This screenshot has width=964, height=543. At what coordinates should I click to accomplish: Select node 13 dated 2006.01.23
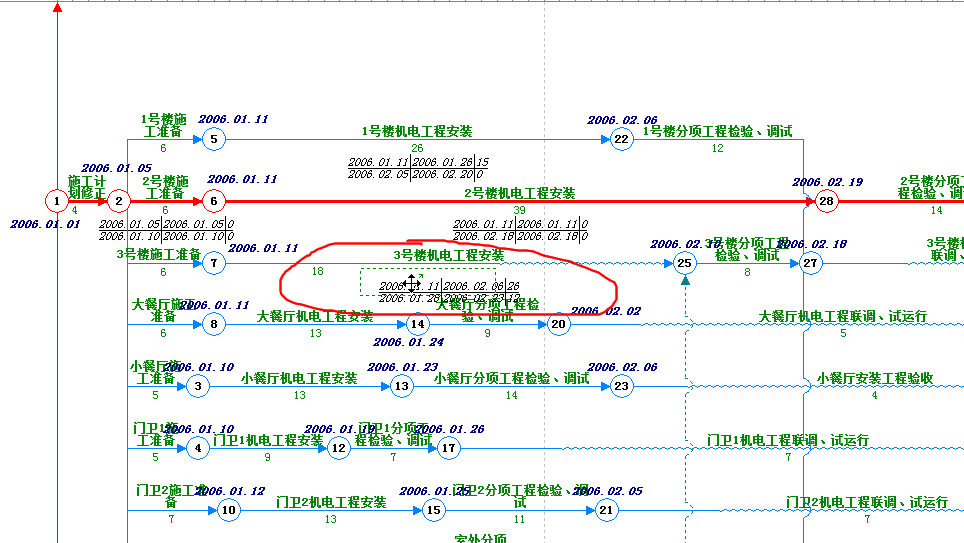tap(401, 386)
